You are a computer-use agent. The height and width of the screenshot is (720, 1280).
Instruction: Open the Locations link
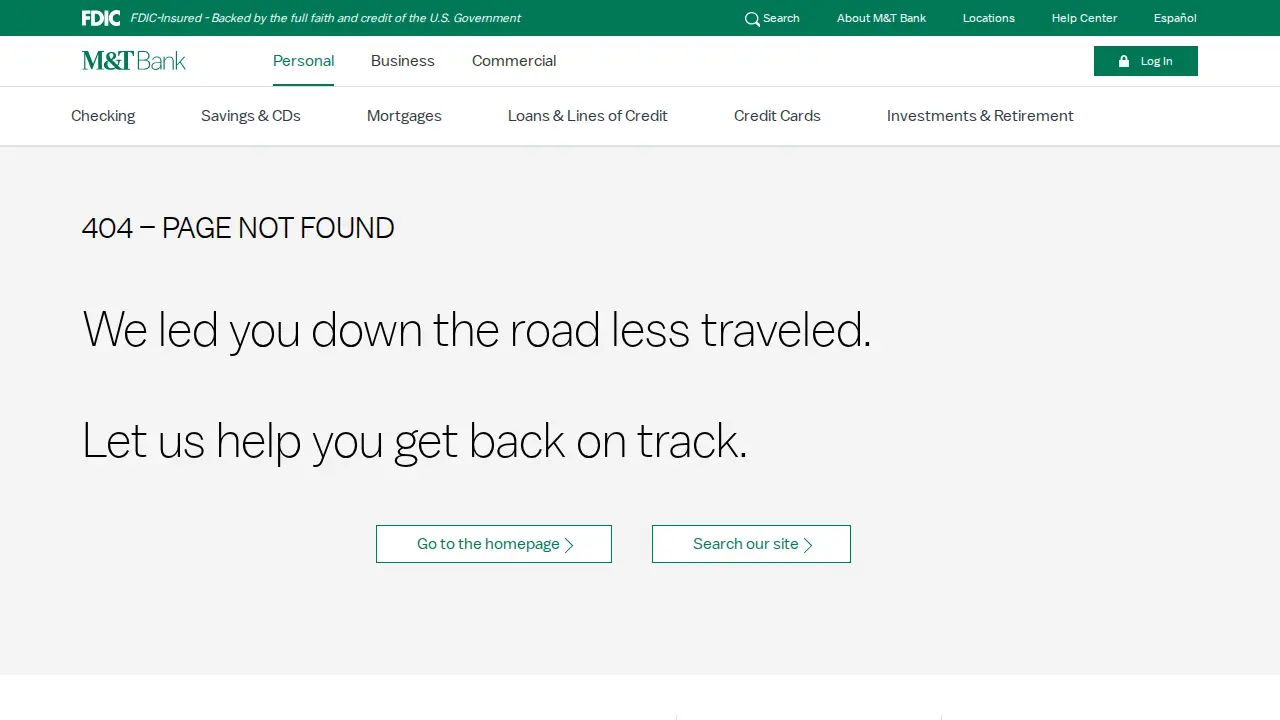[x=989, y=18]
